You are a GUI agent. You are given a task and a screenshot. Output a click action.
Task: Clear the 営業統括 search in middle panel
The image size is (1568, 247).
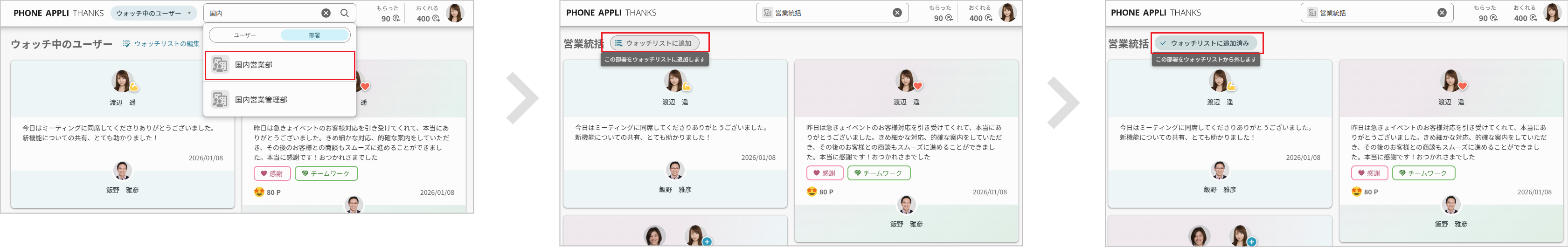(897, 13)
